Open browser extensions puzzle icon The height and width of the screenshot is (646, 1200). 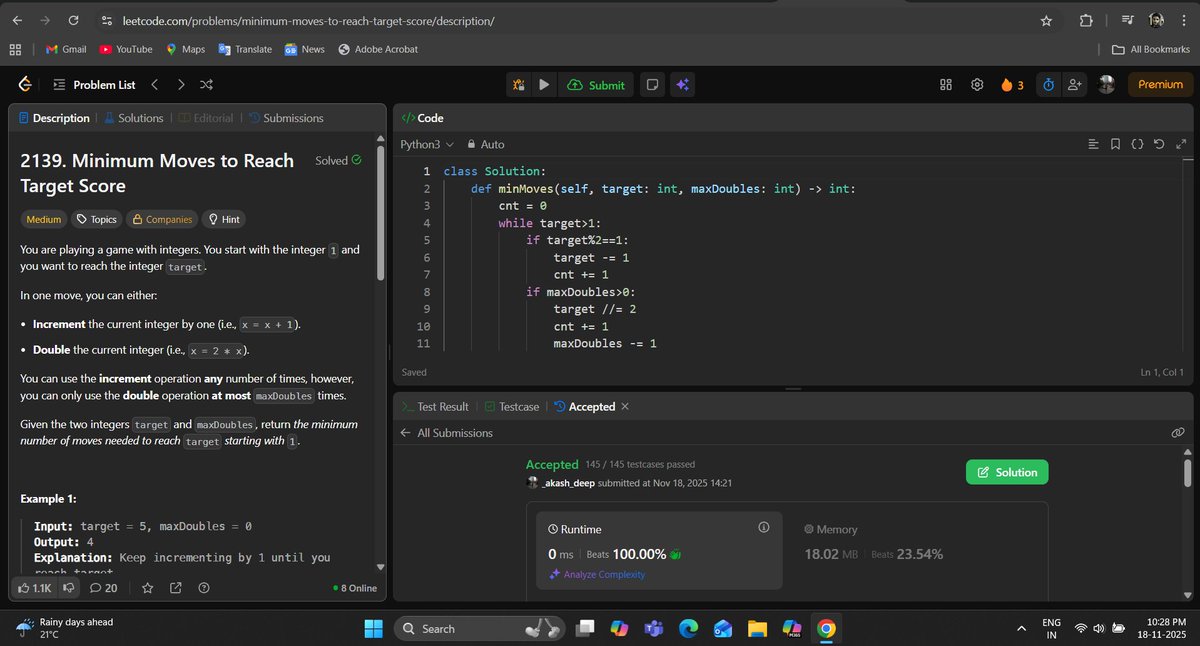pyautogui.click(x=1086, y=20)
